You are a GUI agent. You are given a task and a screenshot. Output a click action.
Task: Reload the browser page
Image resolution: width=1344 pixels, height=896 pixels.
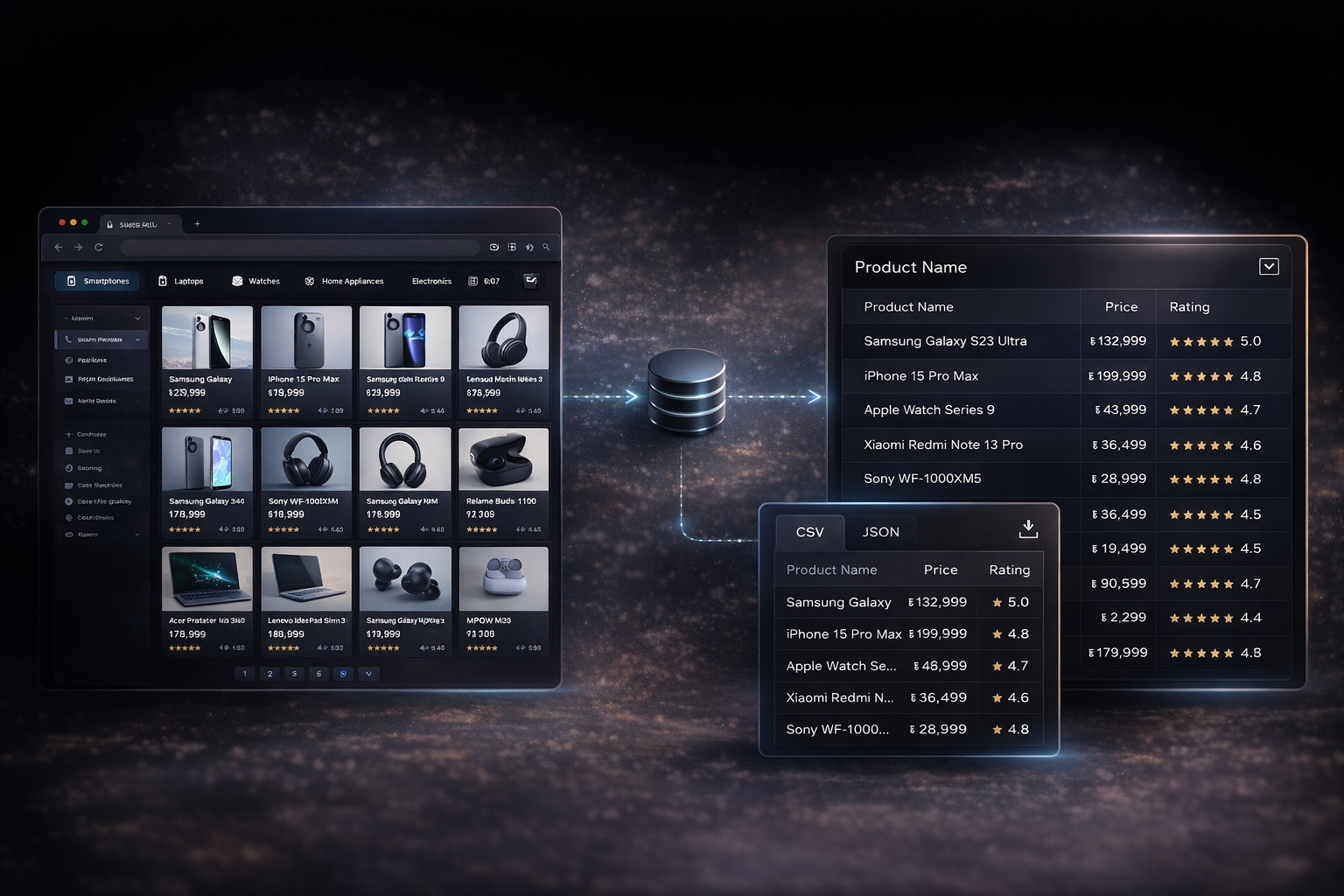(x=99, y=248)
